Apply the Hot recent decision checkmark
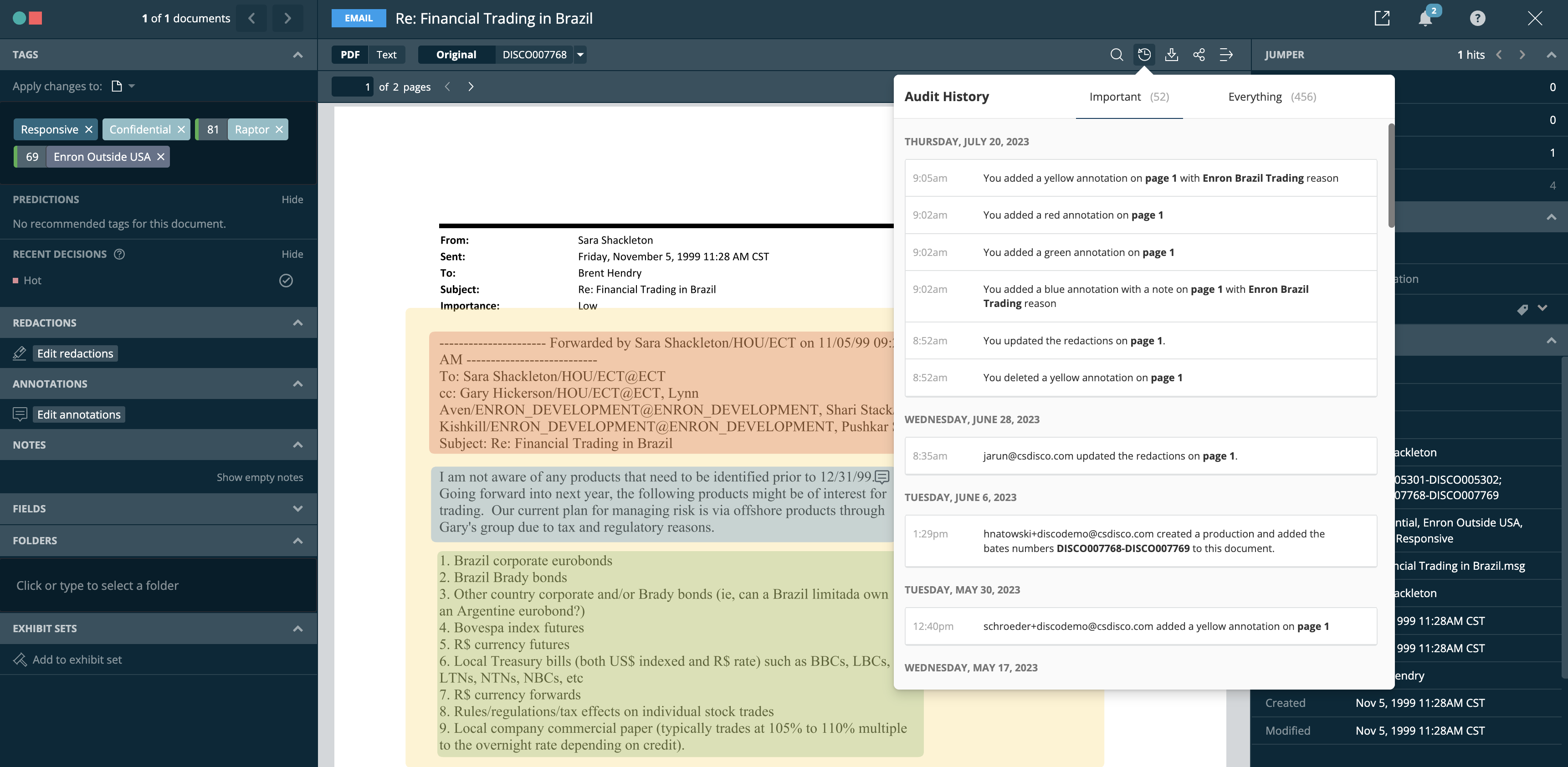Image resolution: width=1568 pixels, height=767 pixels. [286, 280]
